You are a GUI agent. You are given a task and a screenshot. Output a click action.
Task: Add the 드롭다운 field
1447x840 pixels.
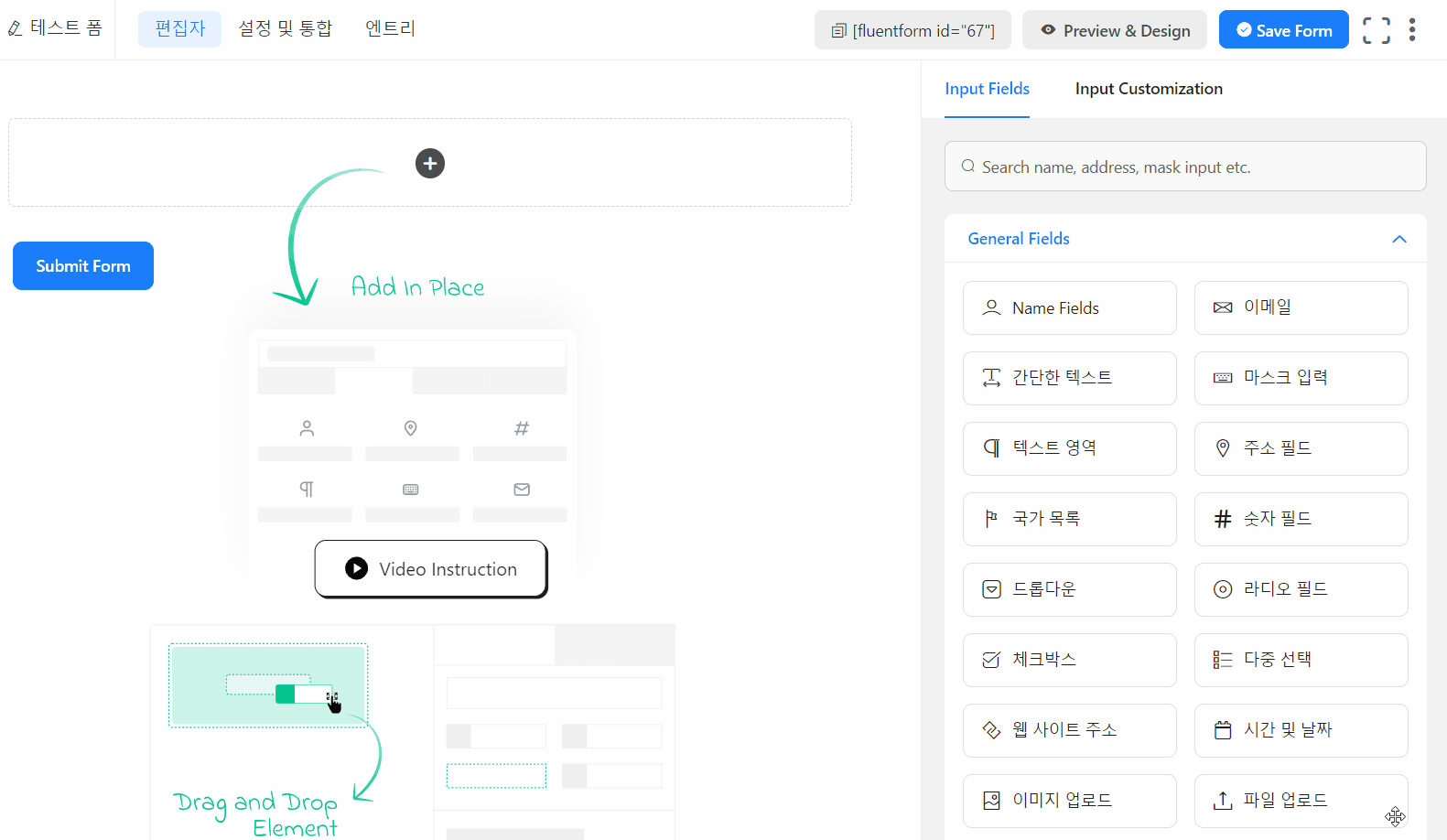pos(1069,589)
